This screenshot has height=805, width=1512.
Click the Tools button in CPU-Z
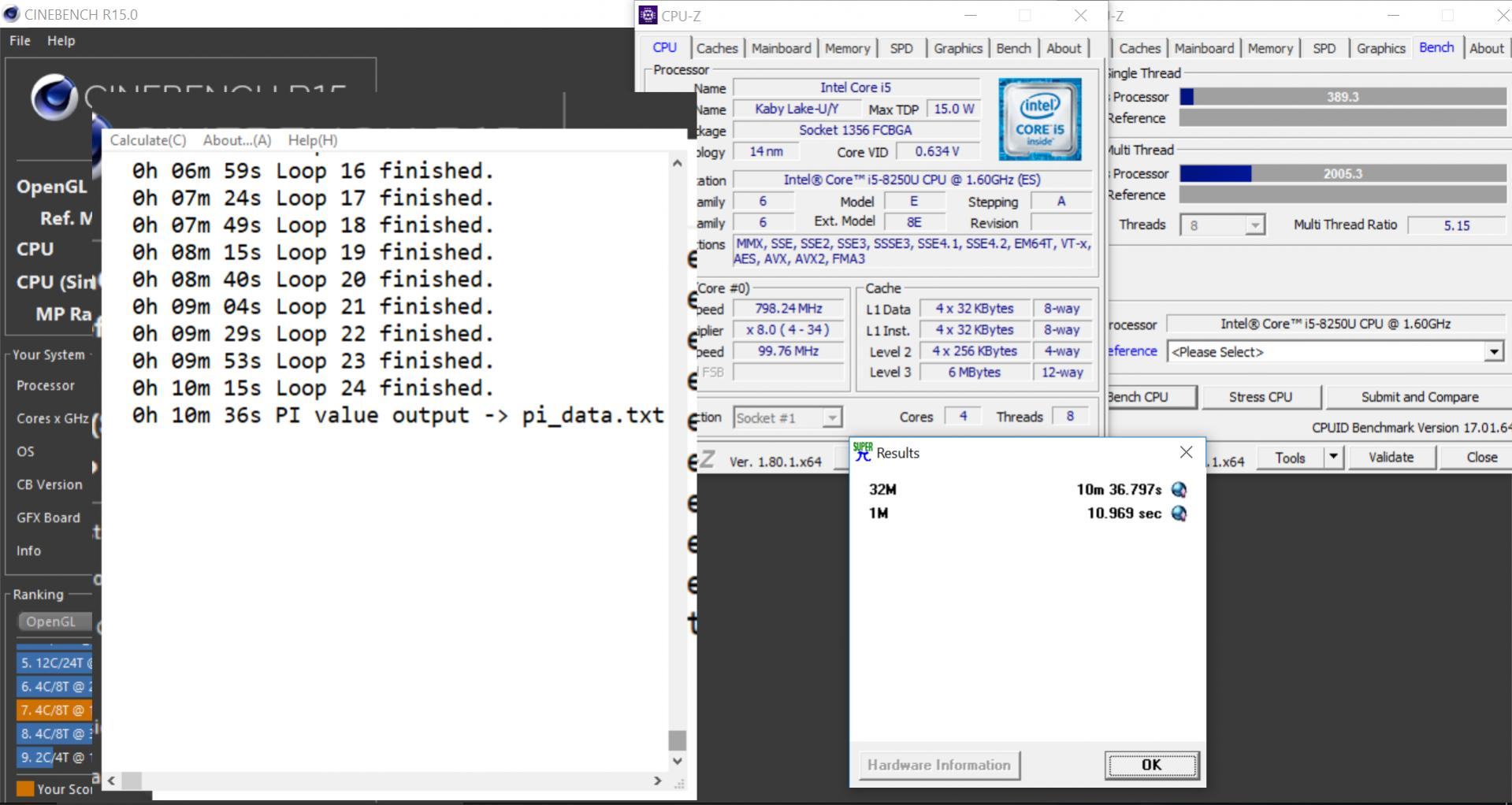(x=1290, y=457)
